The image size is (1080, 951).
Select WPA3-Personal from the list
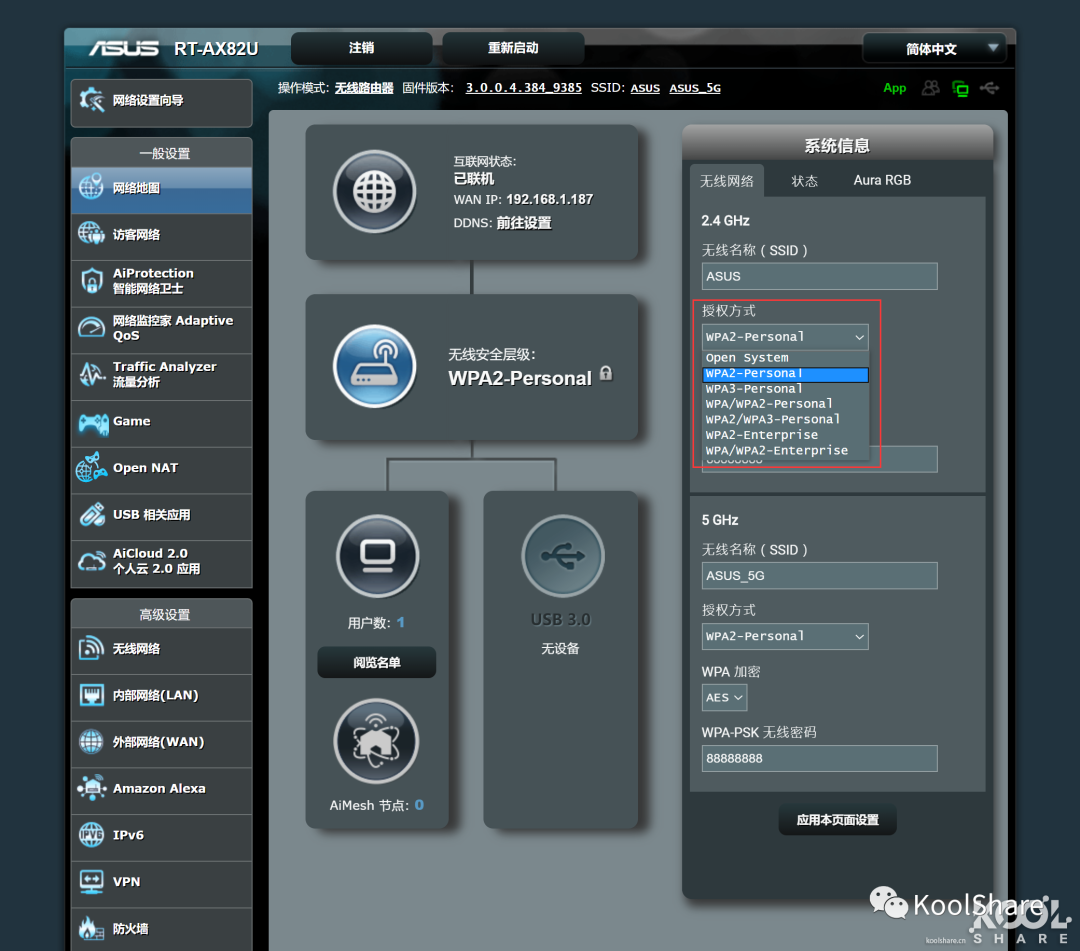click(785, 389)
